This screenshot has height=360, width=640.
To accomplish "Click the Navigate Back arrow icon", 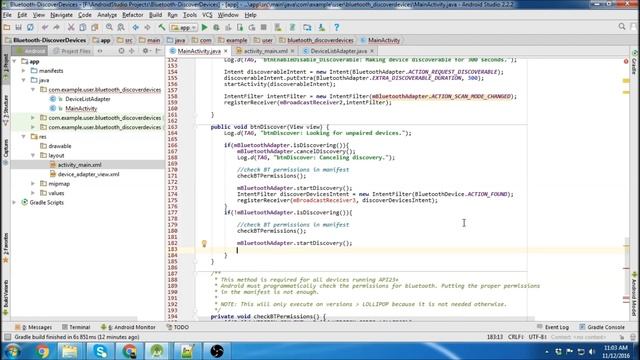I will click(x=136, y=27).
